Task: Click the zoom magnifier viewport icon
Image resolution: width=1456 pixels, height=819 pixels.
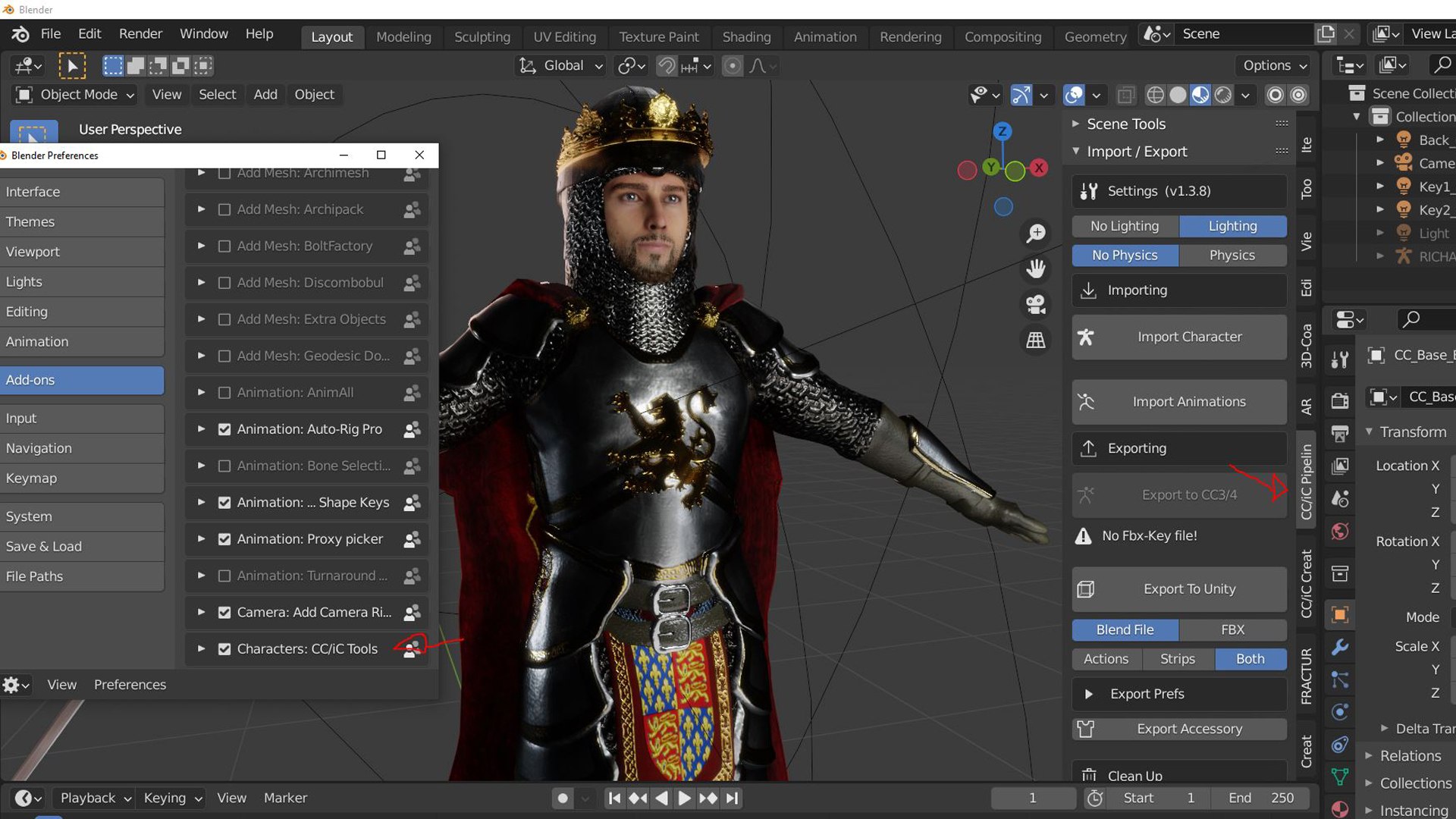Action: pos(1036,233)
